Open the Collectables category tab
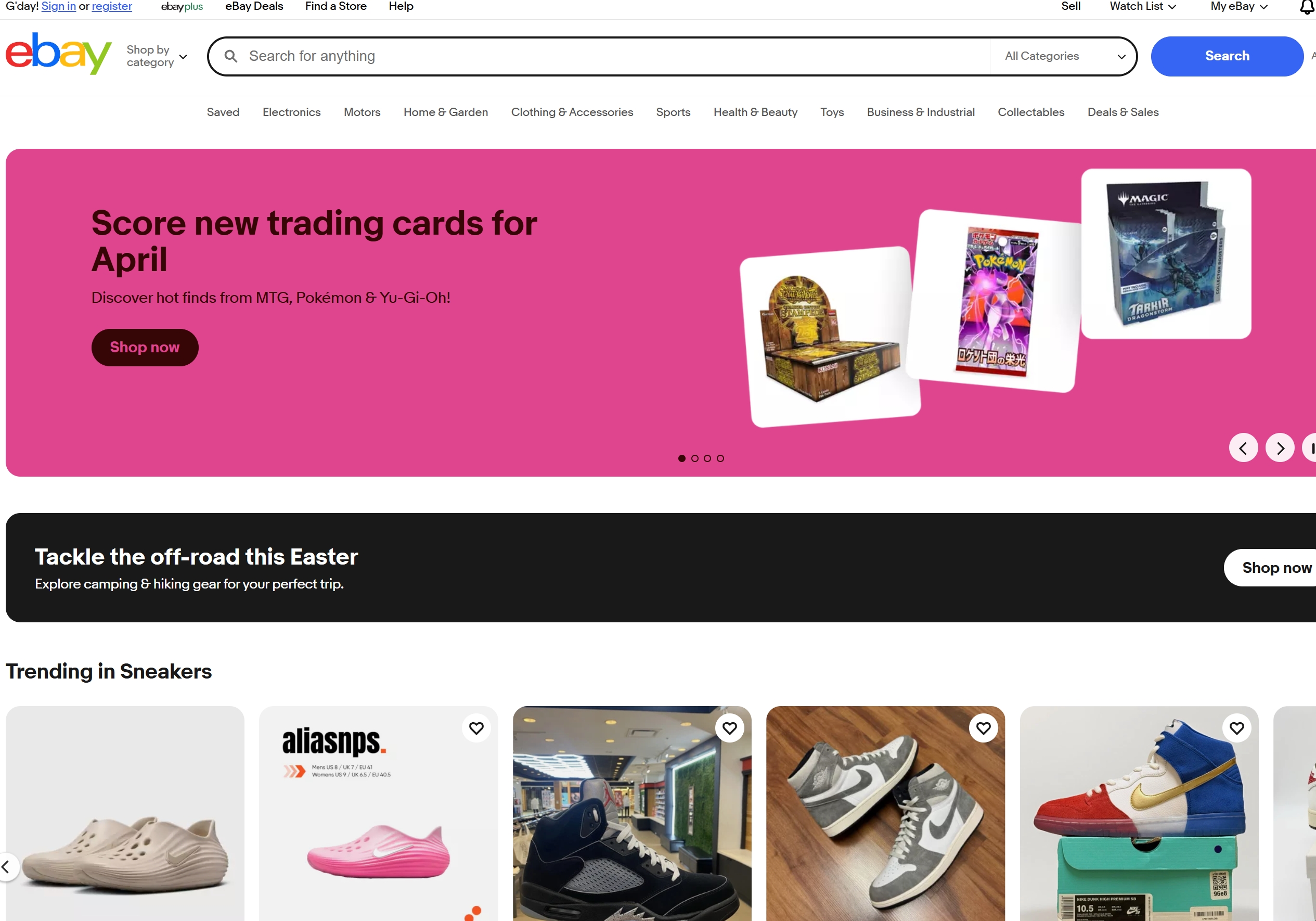The width and height of the screenshot is (1316, 921). click(1030, 112)
